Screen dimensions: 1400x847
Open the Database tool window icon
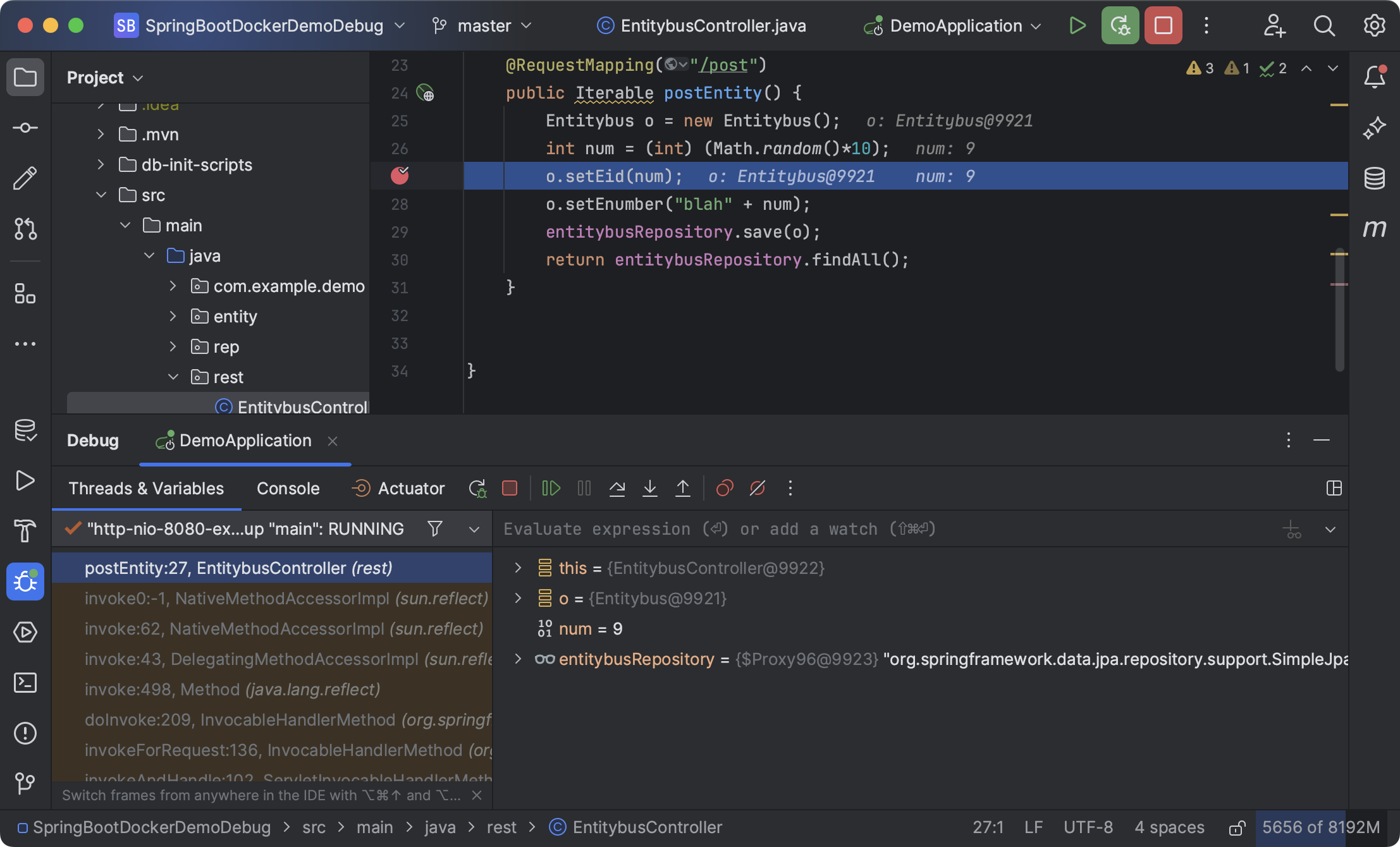tap(1376, 178)
